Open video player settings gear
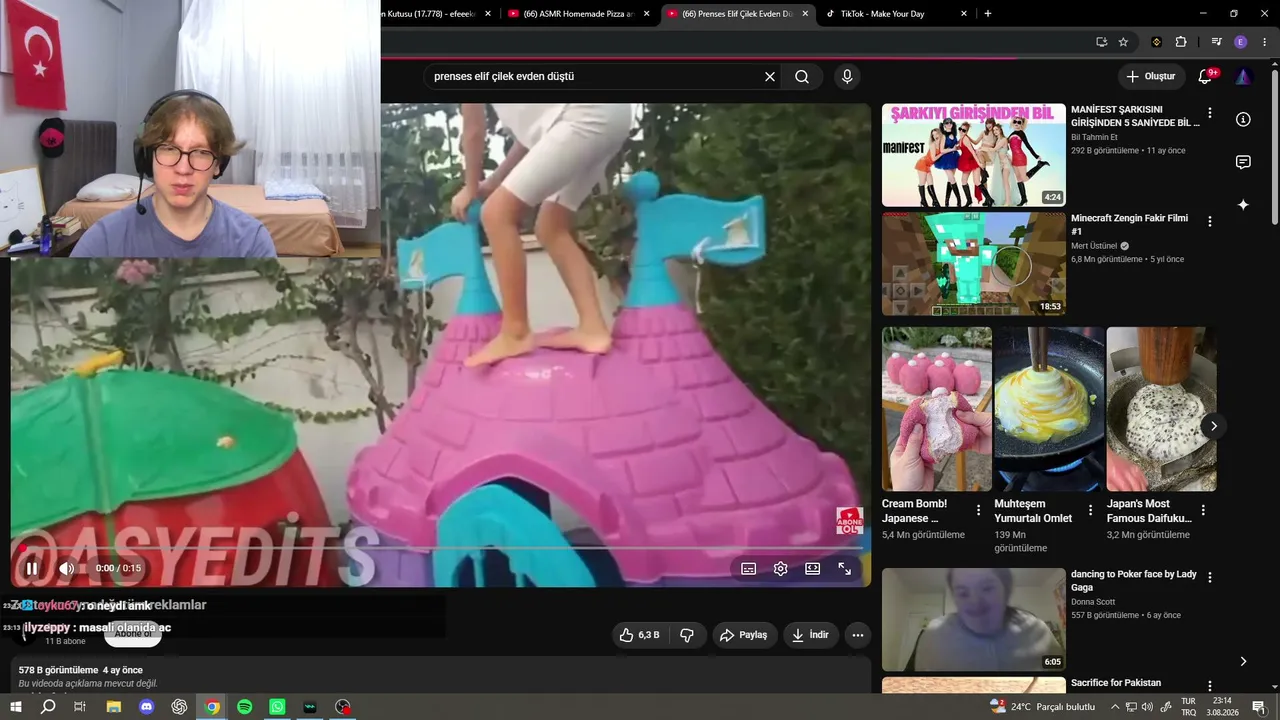This screenshot has height=720, width=1280. pos(780,568)
